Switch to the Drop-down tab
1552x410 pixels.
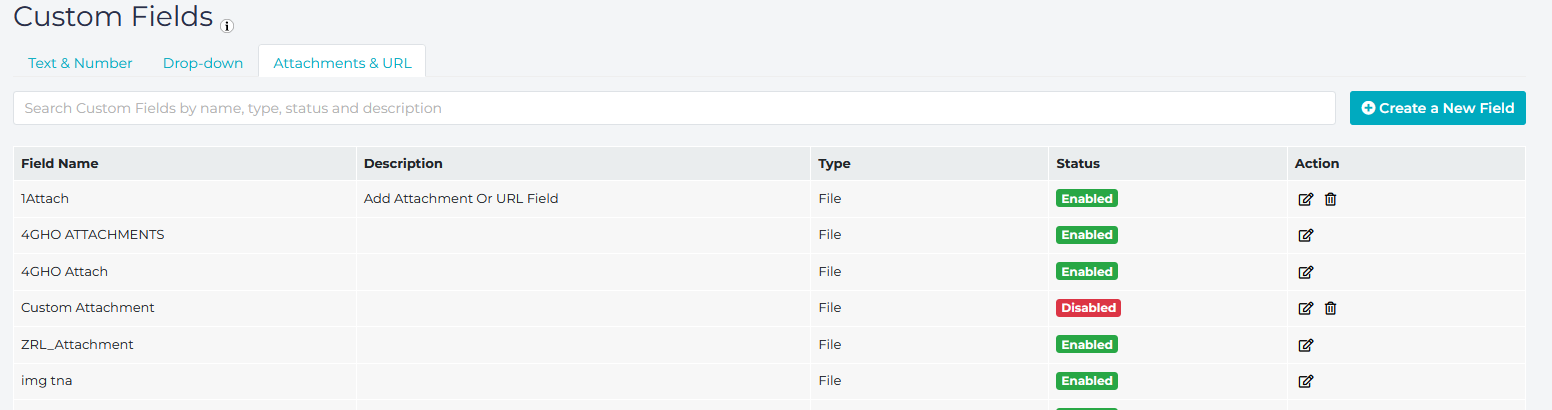(203, 63)
